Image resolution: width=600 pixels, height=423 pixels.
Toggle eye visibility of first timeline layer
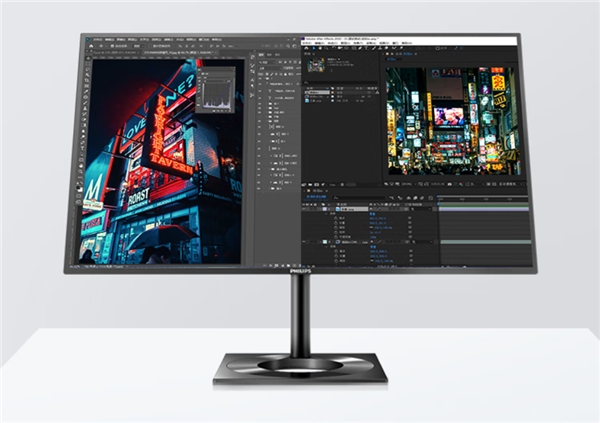304,209
